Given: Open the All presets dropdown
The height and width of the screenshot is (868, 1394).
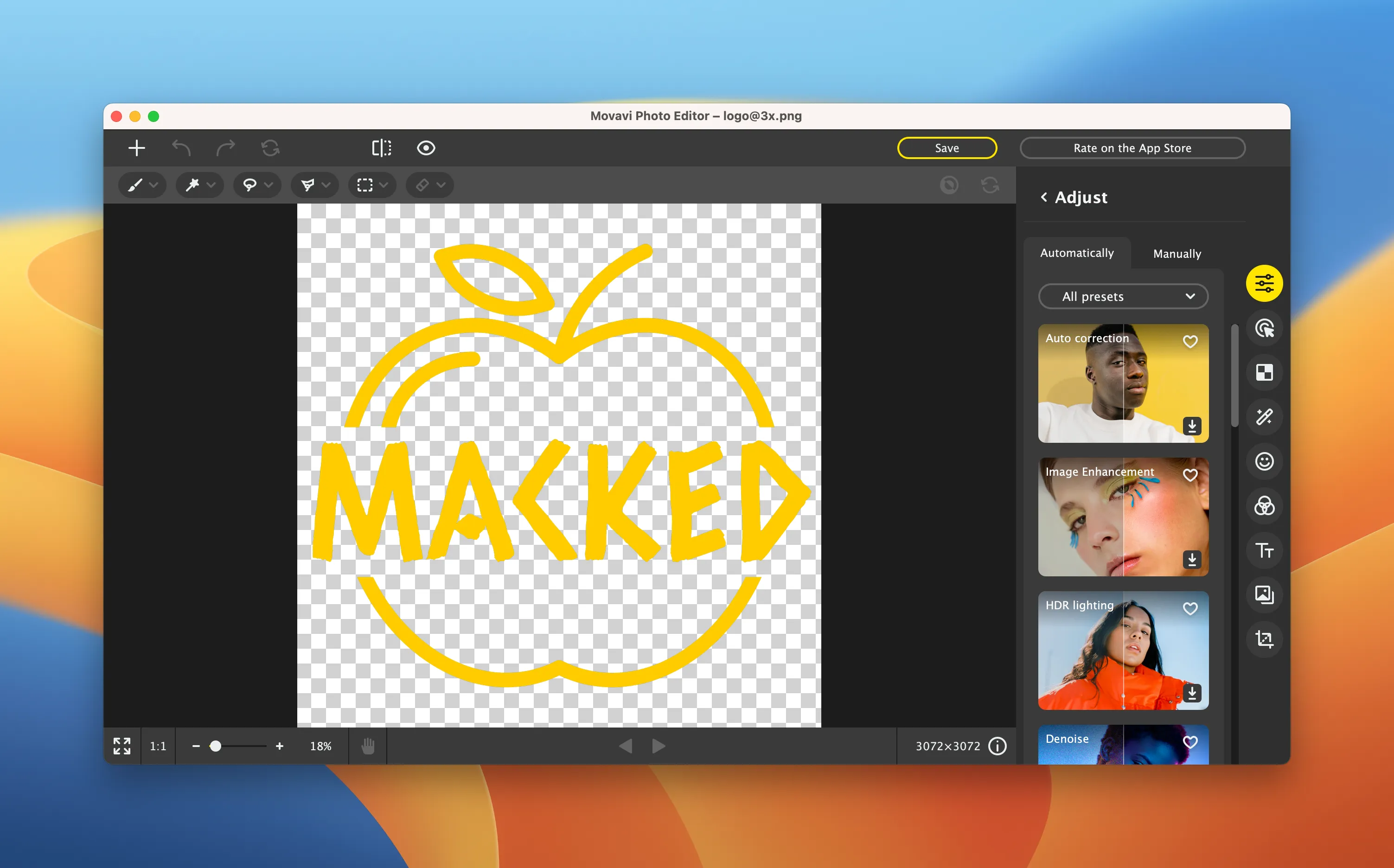Looking at the screenshot, I should pyautogui.click(x=1123, y=297).
